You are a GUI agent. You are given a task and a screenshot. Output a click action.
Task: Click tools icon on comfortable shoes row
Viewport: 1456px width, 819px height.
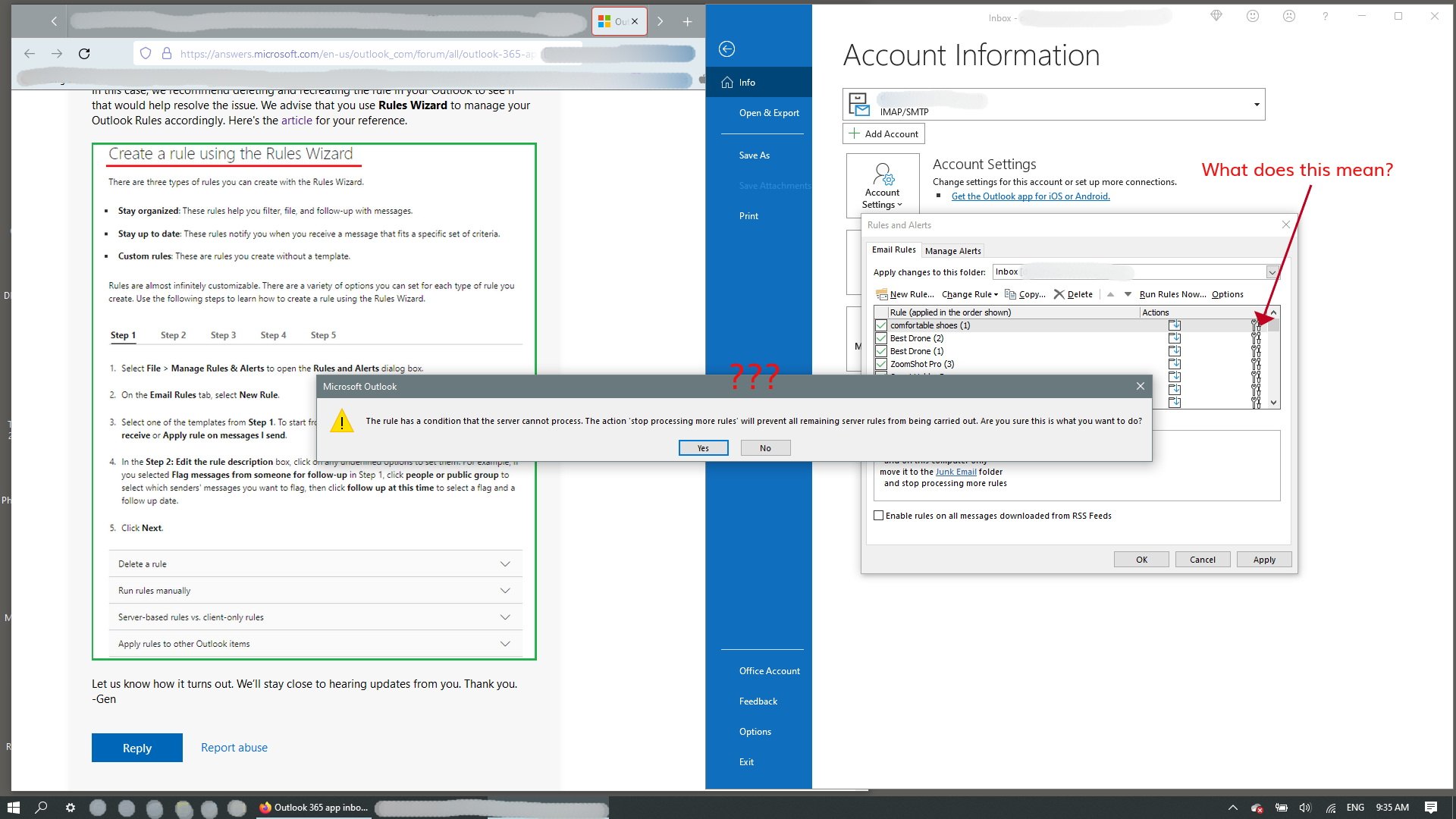[x=1256, y=325]
